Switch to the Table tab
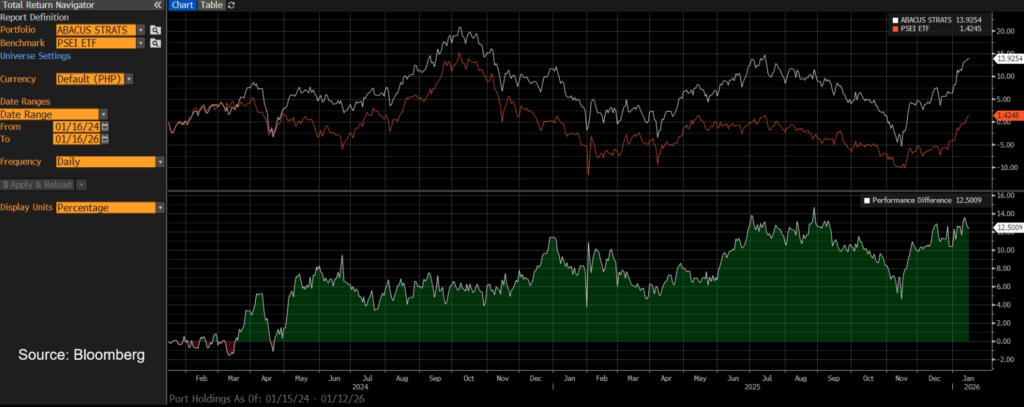 pos(211,5)
